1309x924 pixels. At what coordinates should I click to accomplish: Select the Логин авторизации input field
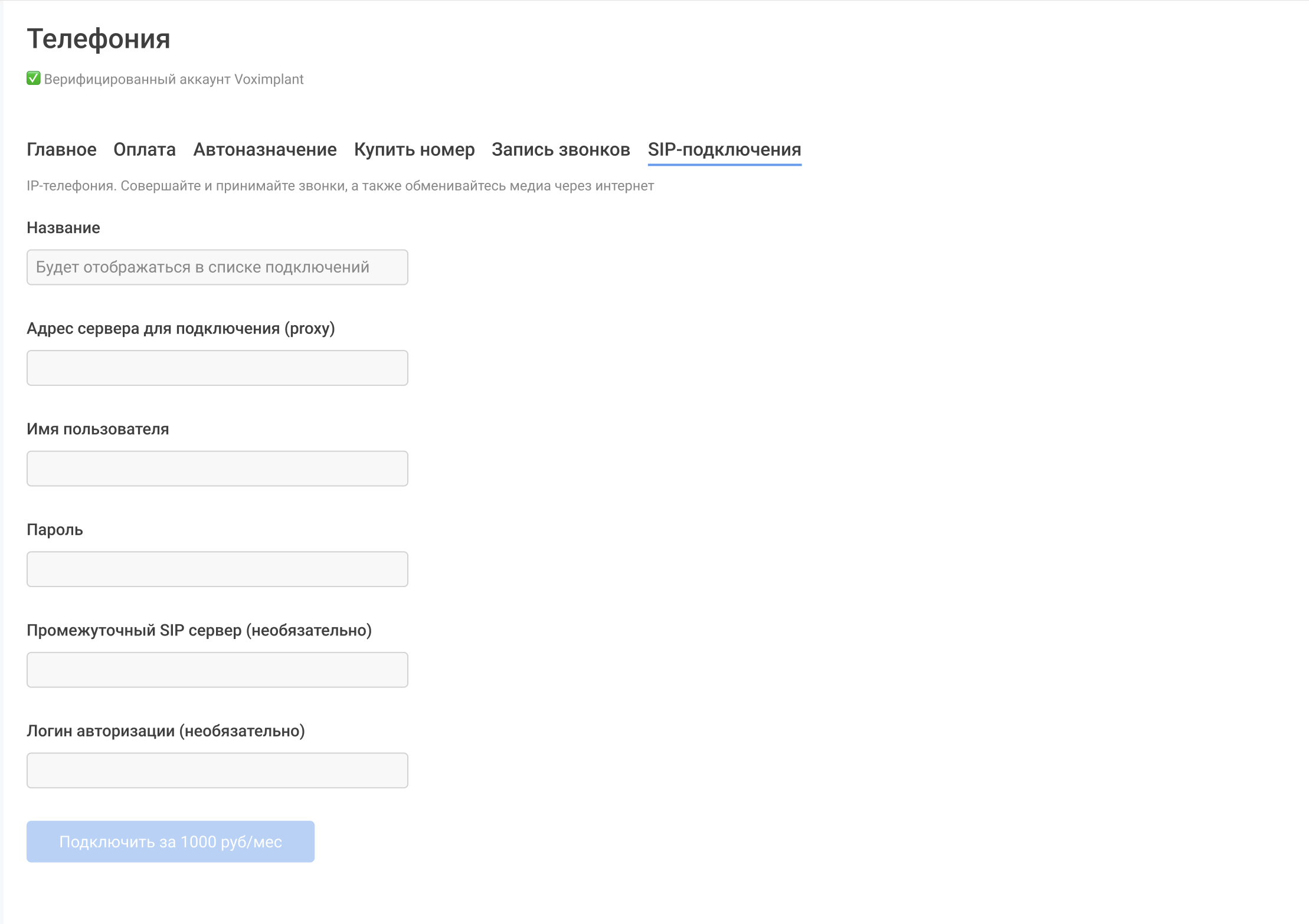(217, 771)
